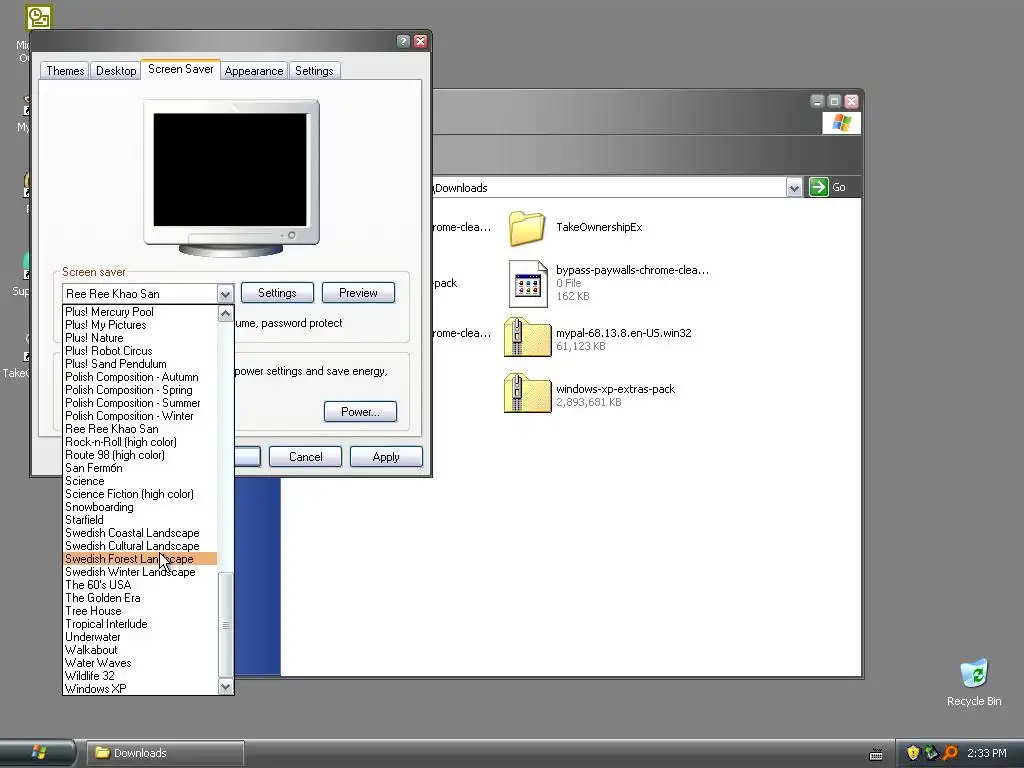The height and width of the screenshot is (768, 1024).
Task: Select Underwater screen saver
Action: click(x=140, y=637)
